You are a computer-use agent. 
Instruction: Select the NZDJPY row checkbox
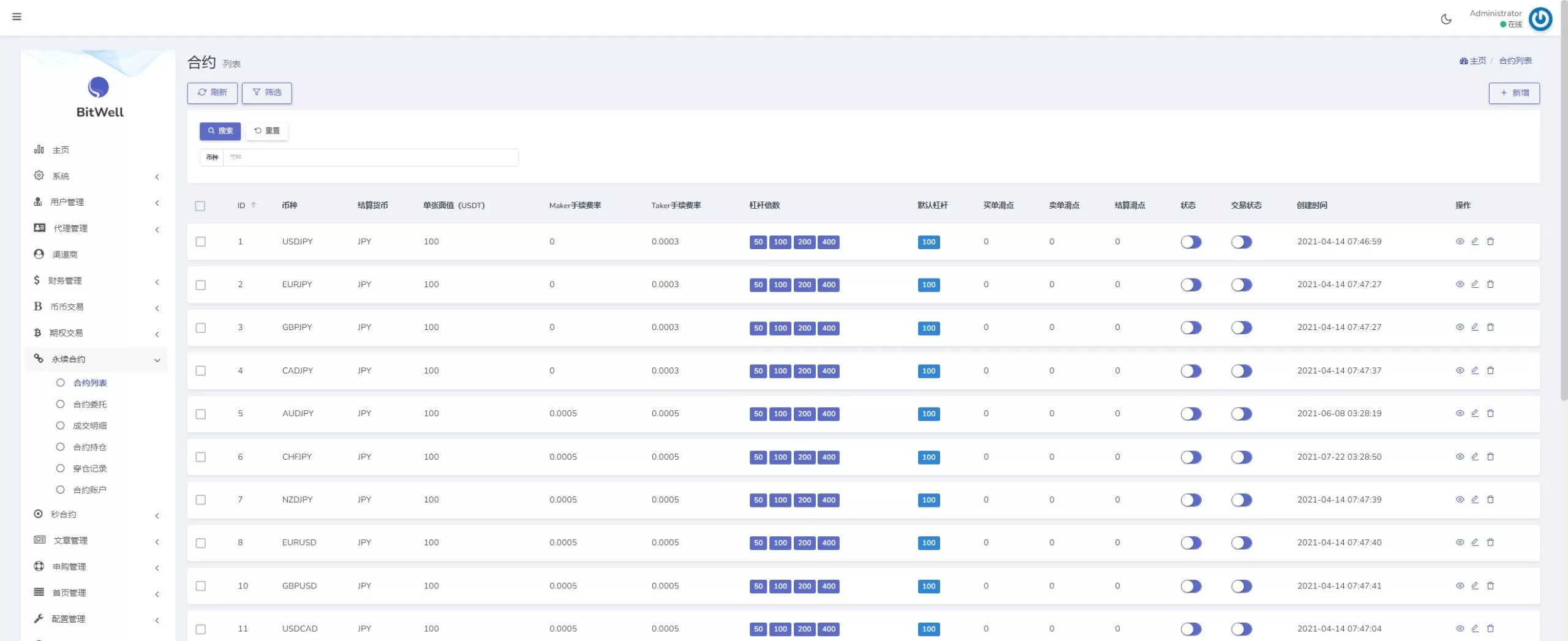tap(200, 500)
